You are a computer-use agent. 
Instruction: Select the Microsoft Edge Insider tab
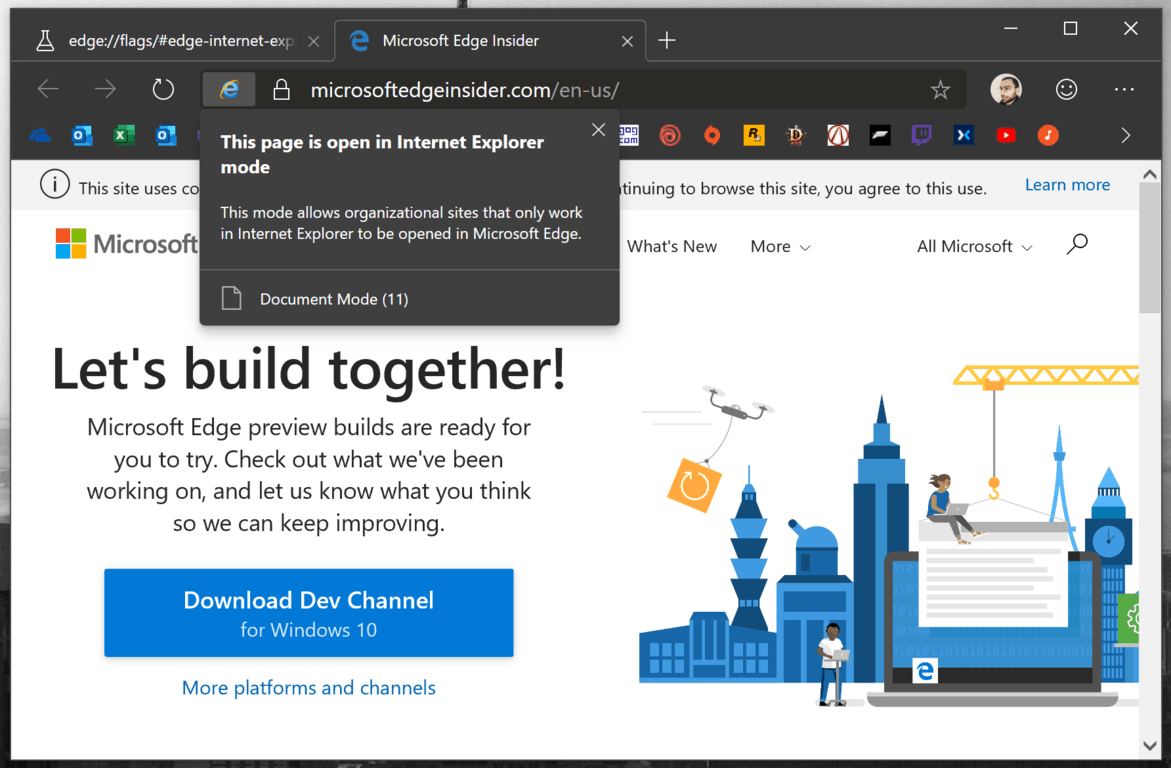coord(490,40)
